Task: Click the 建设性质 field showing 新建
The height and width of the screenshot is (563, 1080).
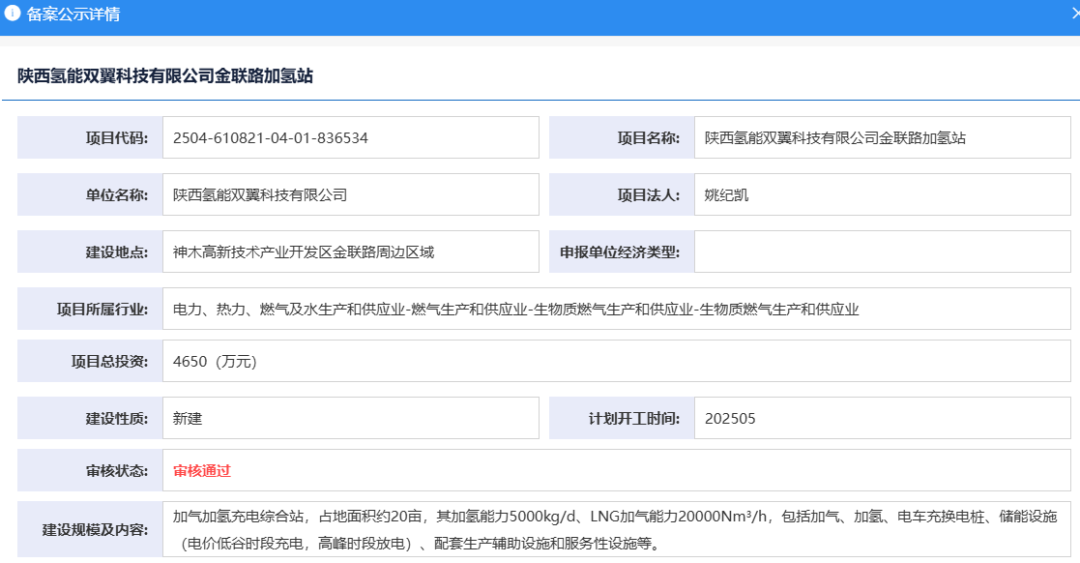Action: [x=350, y=418]
